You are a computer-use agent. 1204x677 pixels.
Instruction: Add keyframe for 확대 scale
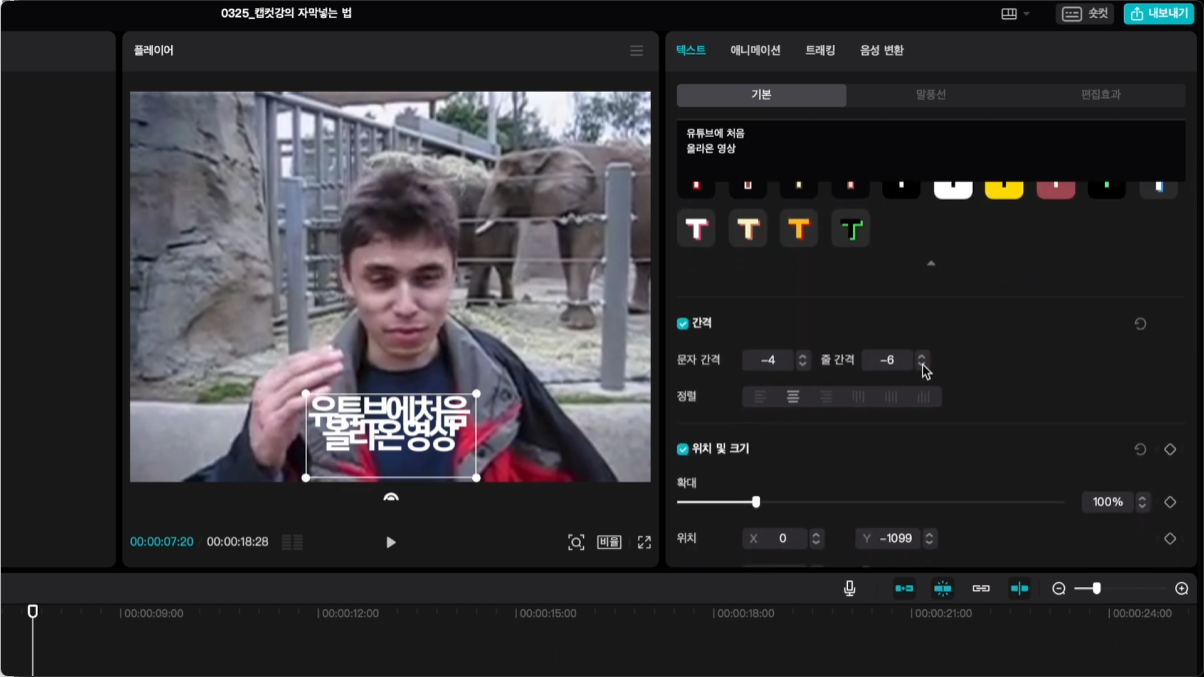coord(1170,502)
